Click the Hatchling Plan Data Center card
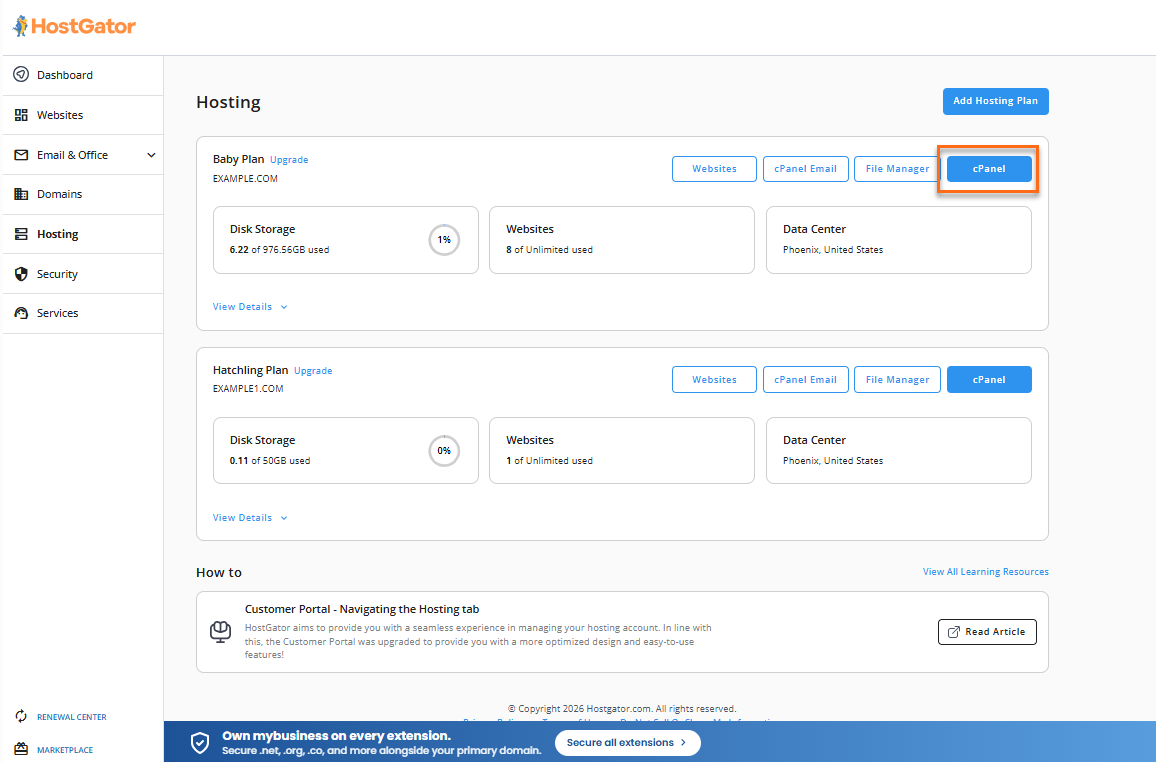Viewport: 1156px width, 762px height. [899, 450]
